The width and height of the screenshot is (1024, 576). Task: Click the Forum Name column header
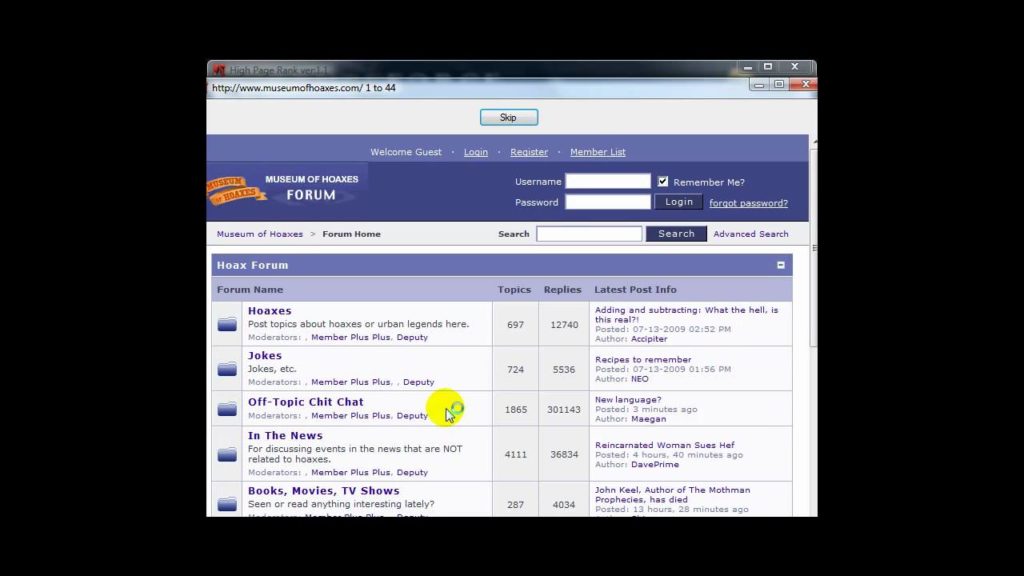click(x=250, y=289)
